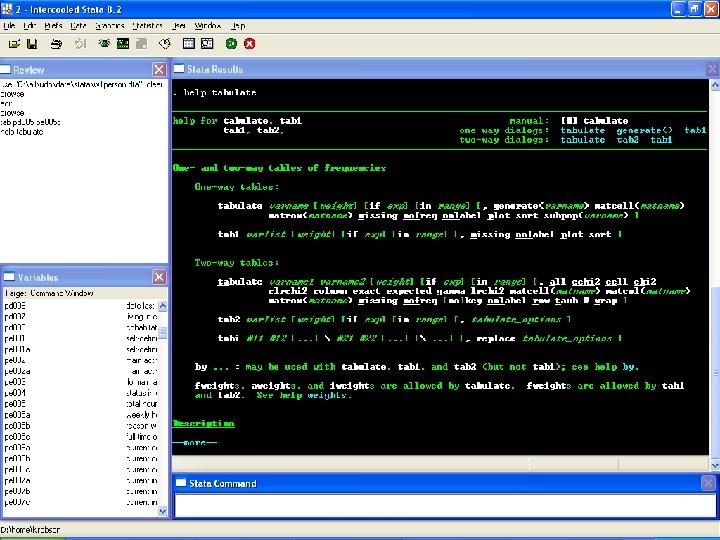The image size is (720, 540).
Task: Open the one-way dialogs generate() link
Action: click(x=644, y=130)
